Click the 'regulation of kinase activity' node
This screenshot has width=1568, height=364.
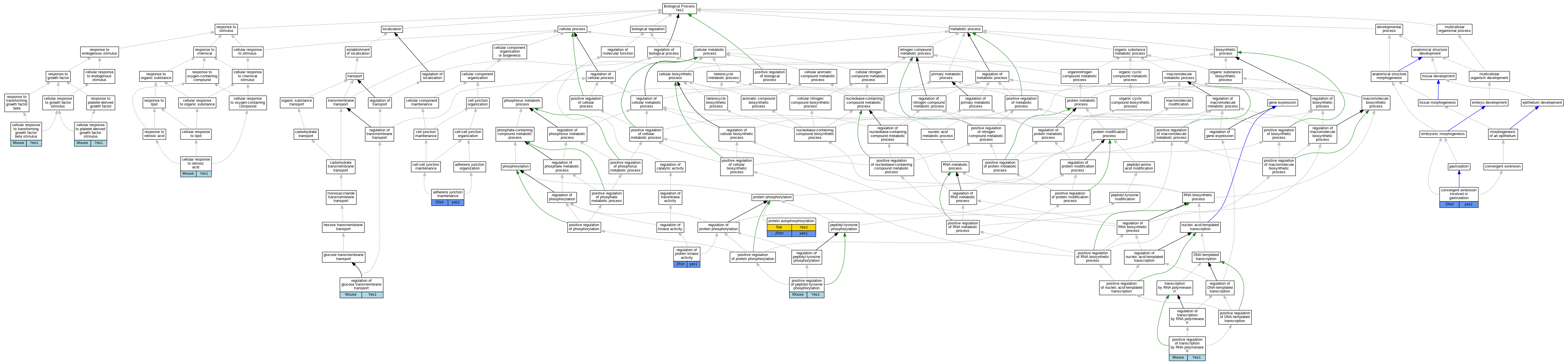pos(670,227)
